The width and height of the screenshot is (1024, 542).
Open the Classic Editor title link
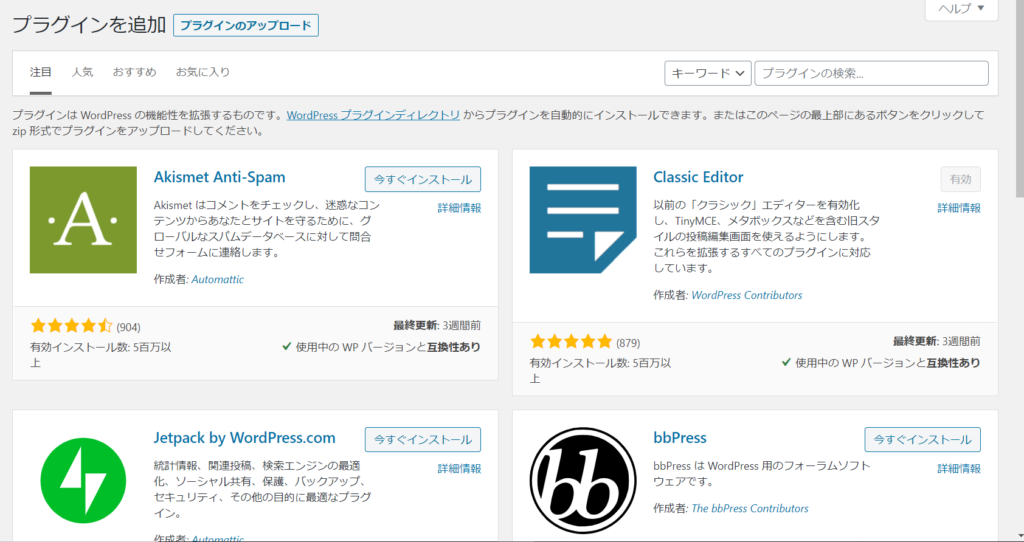tap(698, 177)
